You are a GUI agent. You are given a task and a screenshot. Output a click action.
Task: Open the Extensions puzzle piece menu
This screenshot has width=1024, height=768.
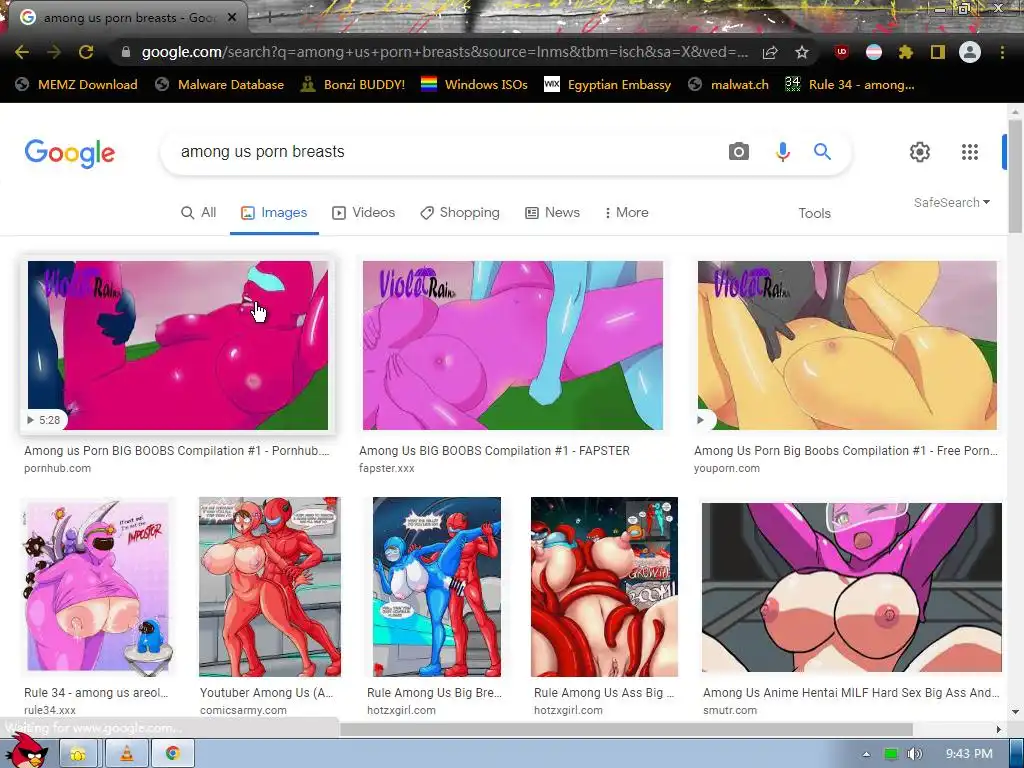(x=906, y=52)
